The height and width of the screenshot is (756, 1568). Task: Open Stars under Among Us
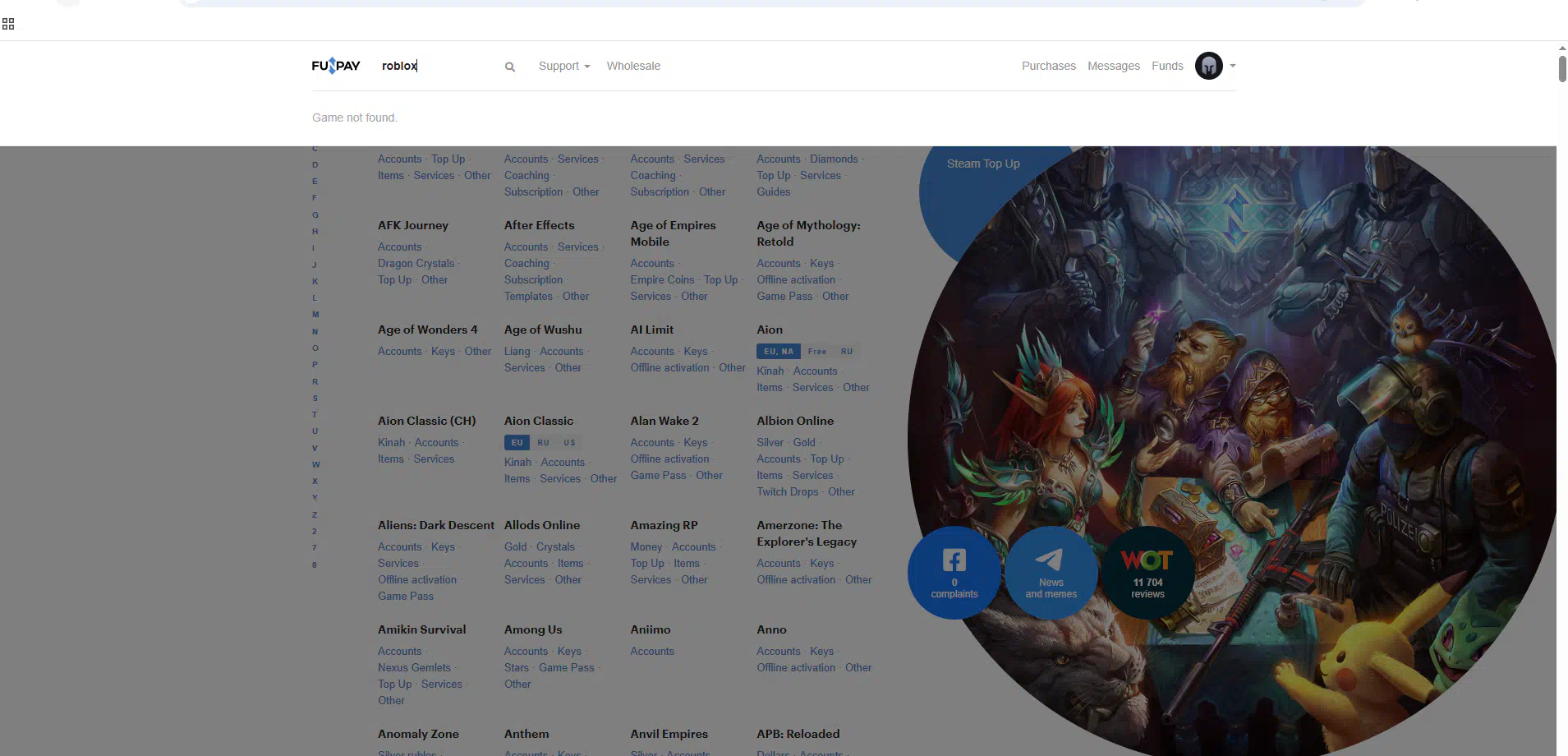pyautogui.click(x=516, y=668)
